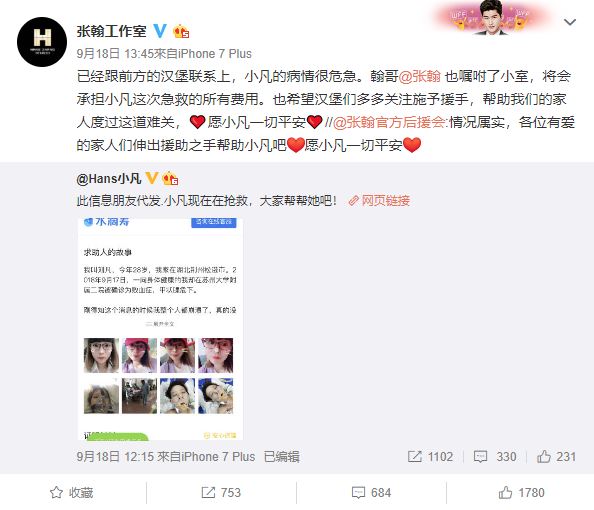Like the original post with 231 likes
The image size is (594, 510).
pyautogui.click(x=556, y=456)
